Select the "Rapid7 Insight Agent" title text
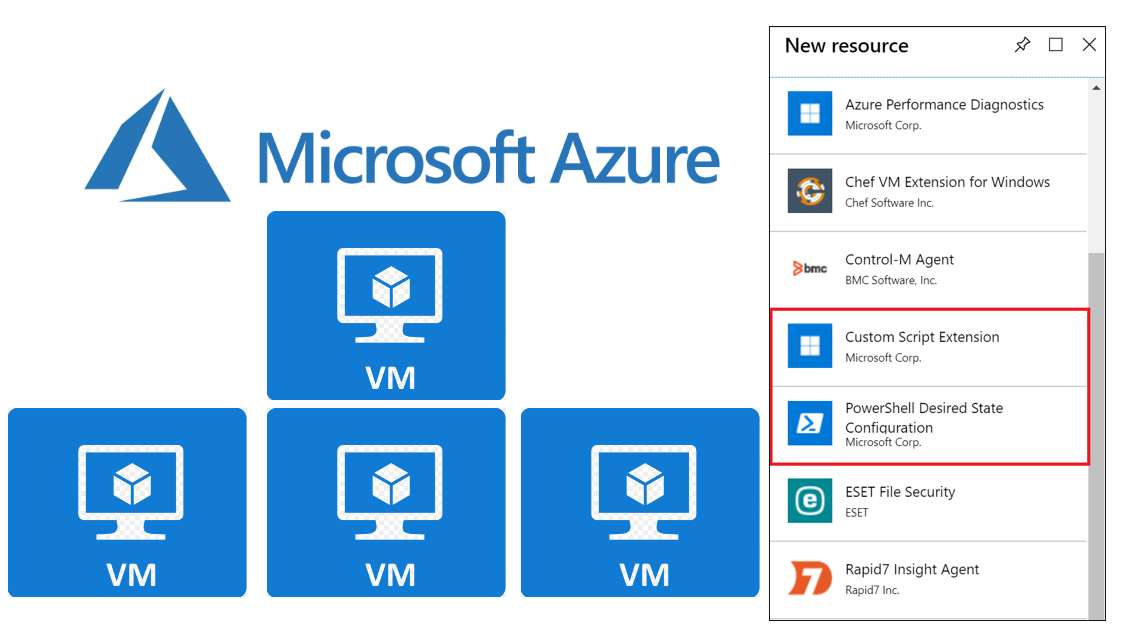 click(x=912, y=570)
